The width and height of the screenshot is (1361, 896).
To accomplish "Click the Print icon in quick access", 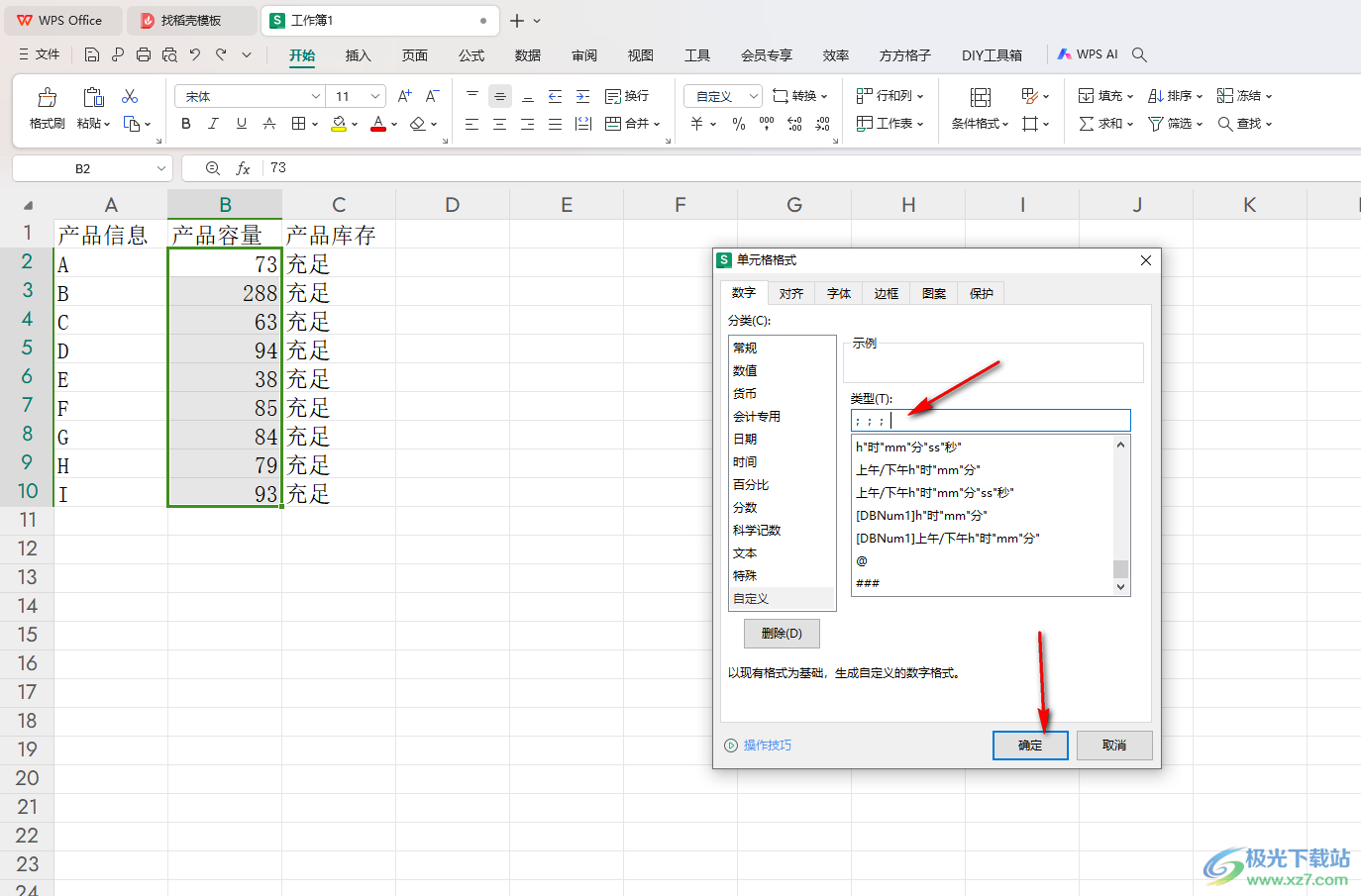I will point(144,54).
